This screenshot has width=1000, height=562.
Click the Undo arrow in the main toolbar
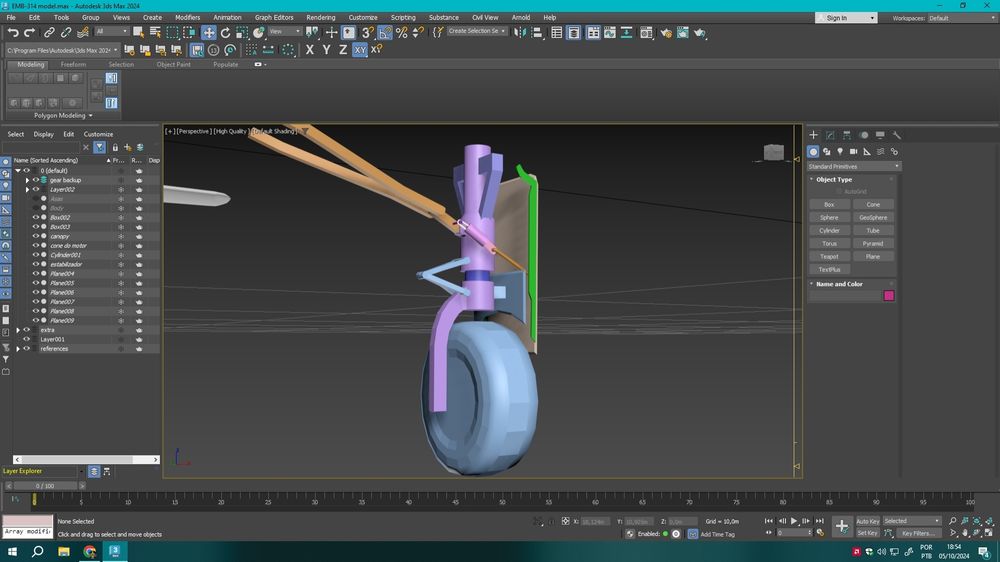click(x=13, y=33)
